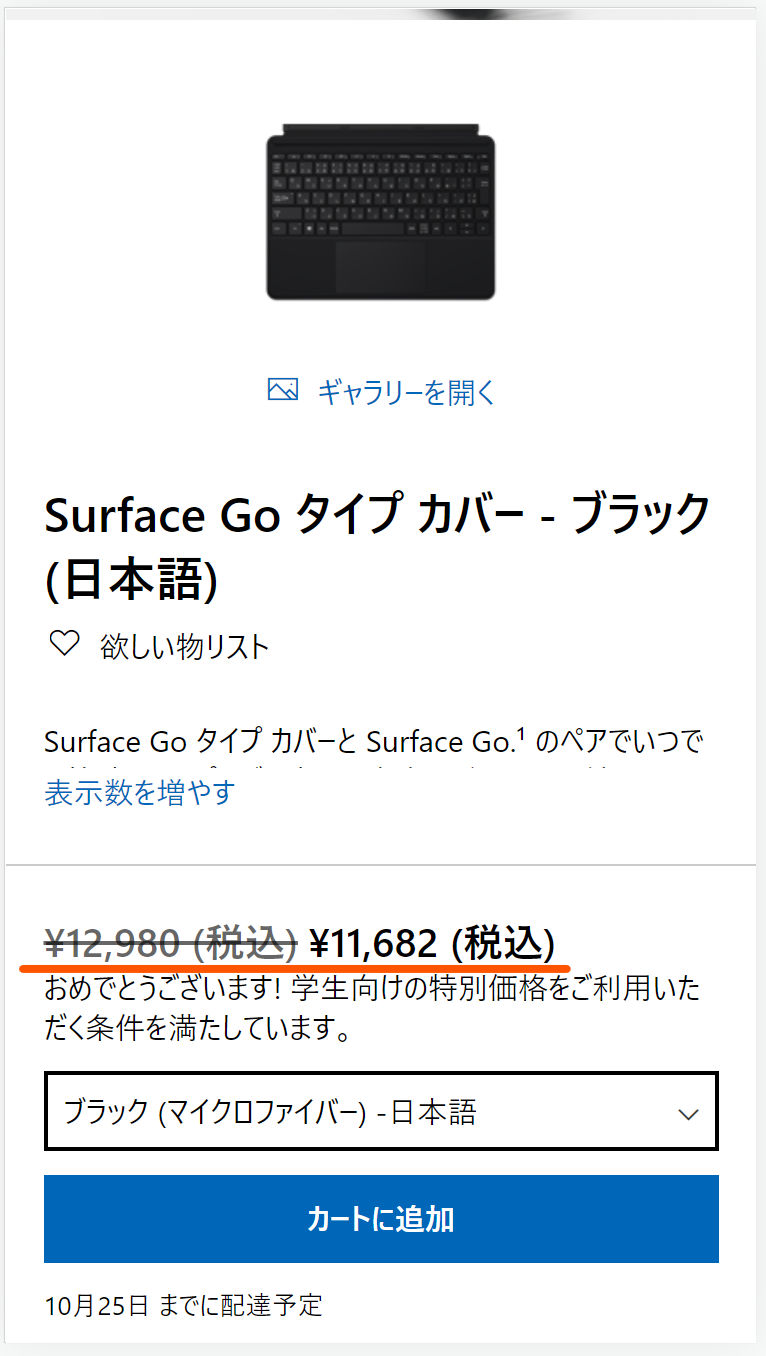Click the Surface Go keyboard product image
The height and width of the screenshot is (1356, 766).
(381, 212)
